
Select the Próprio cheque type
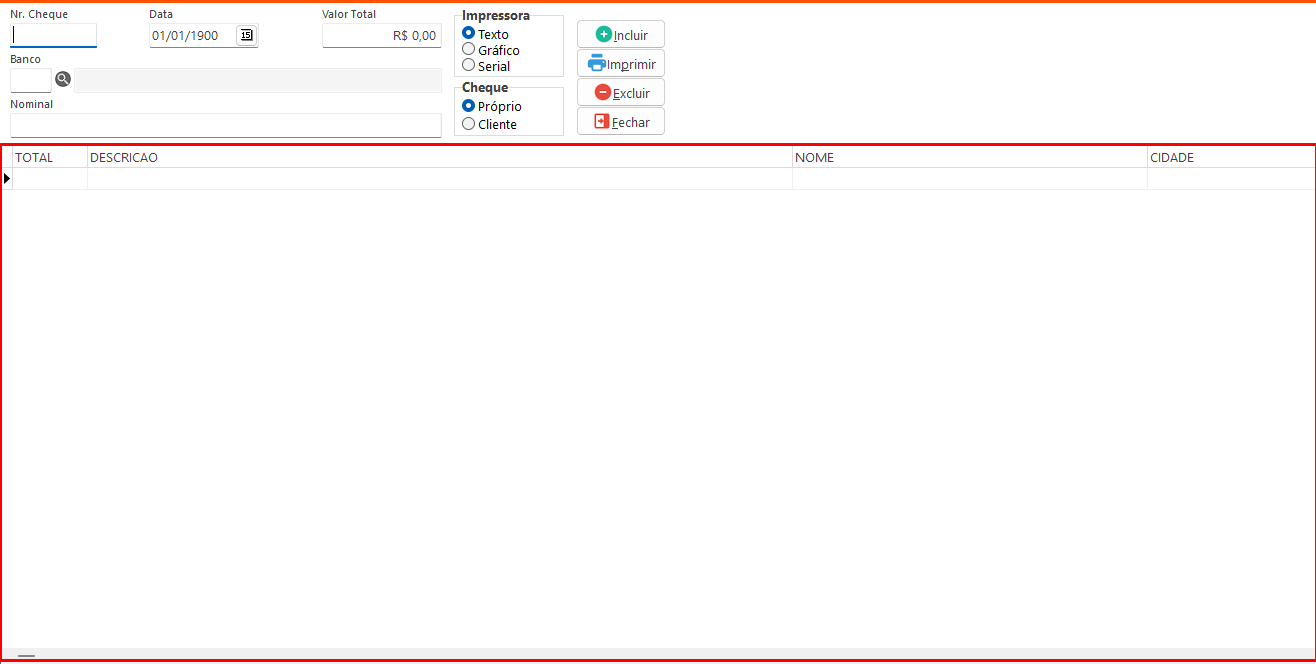tap(469, 106)
